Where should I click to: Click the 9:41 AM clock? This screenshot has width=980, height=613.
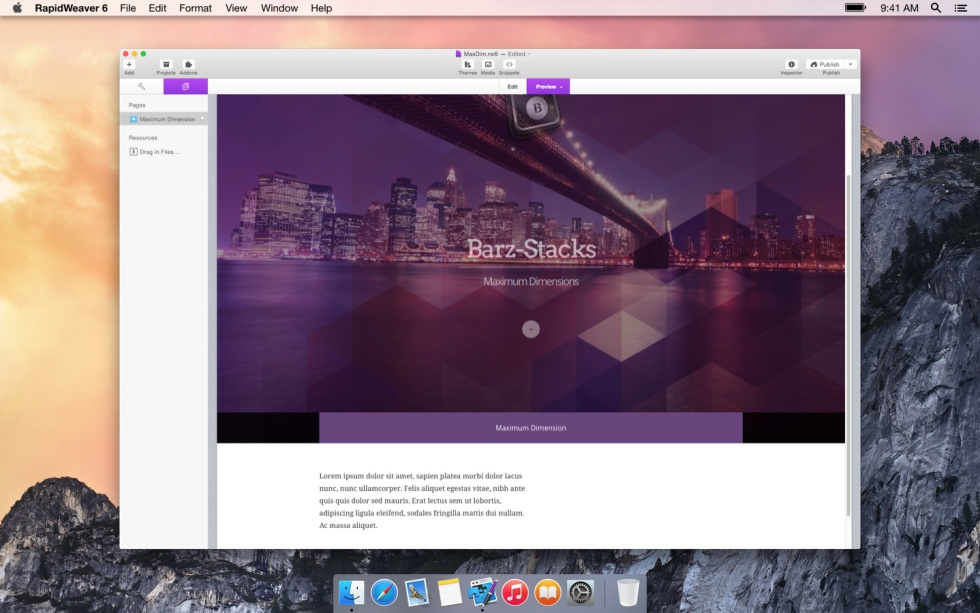[x=899, y=8]
